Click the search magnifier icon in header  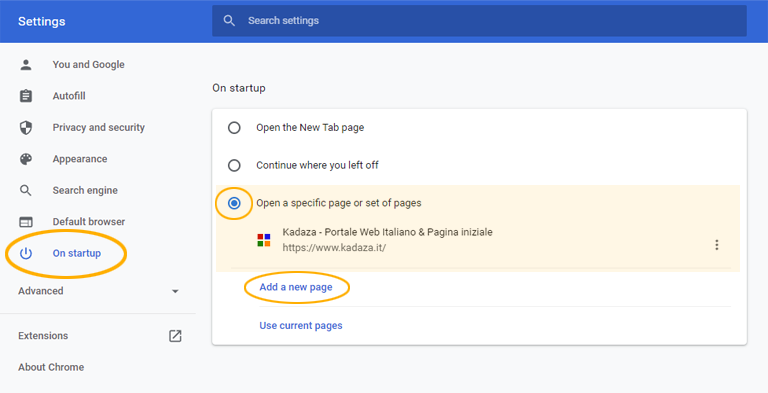pos(229,21)
